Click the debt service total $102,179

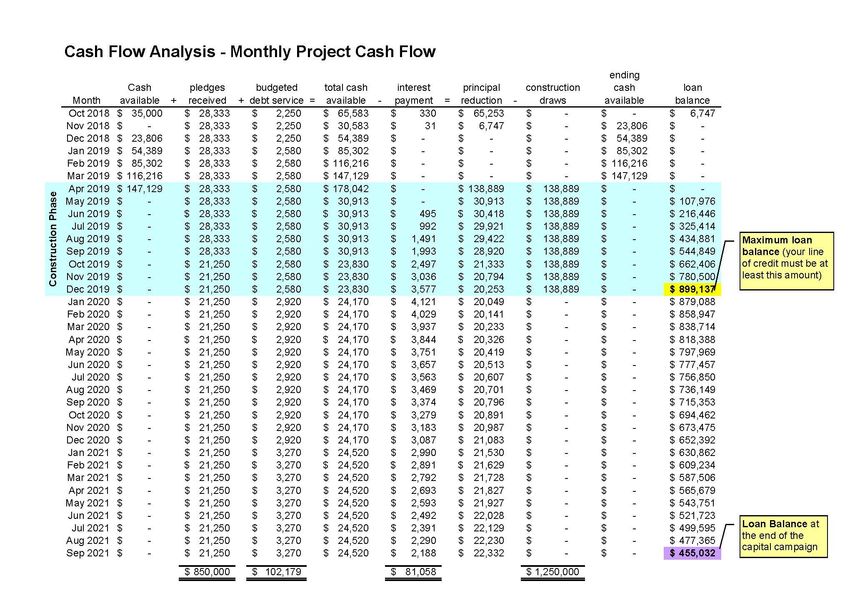point(276,572)
